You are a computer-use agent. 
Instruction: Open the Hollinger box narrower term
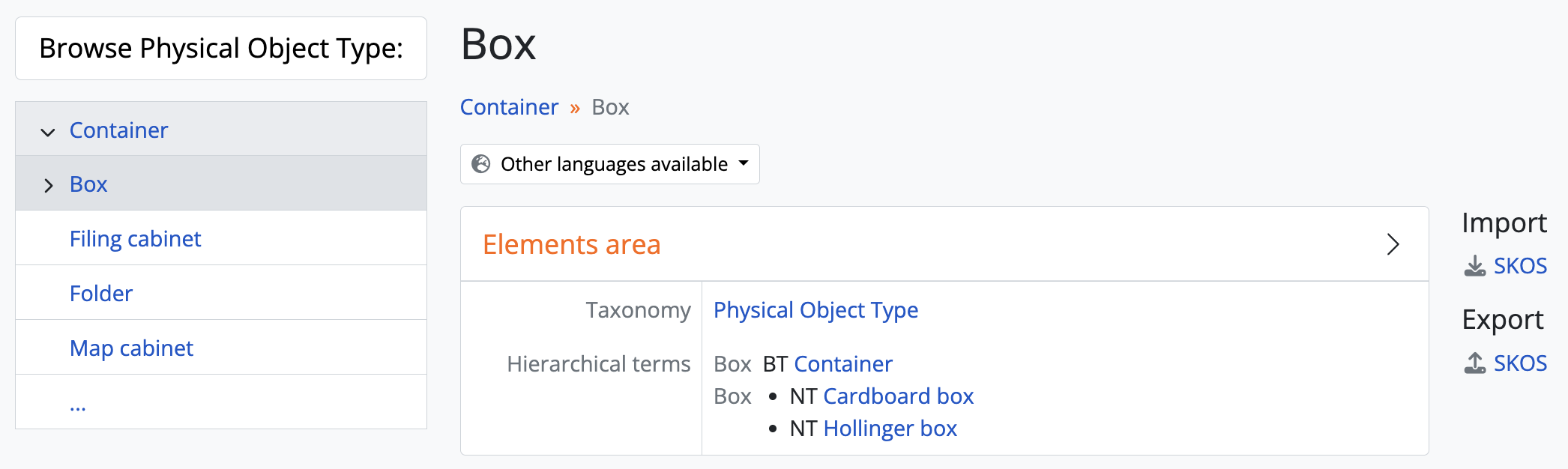point(890,429)
